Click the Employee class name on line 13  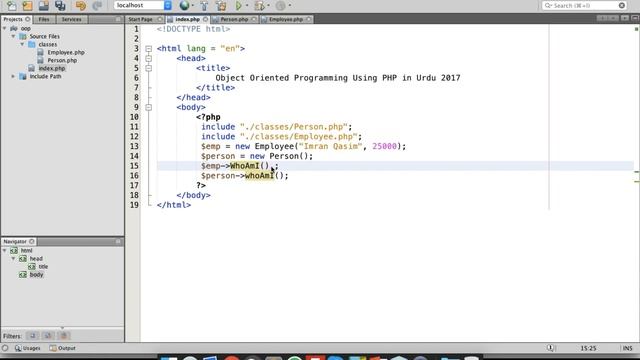[x=274, y=147]
